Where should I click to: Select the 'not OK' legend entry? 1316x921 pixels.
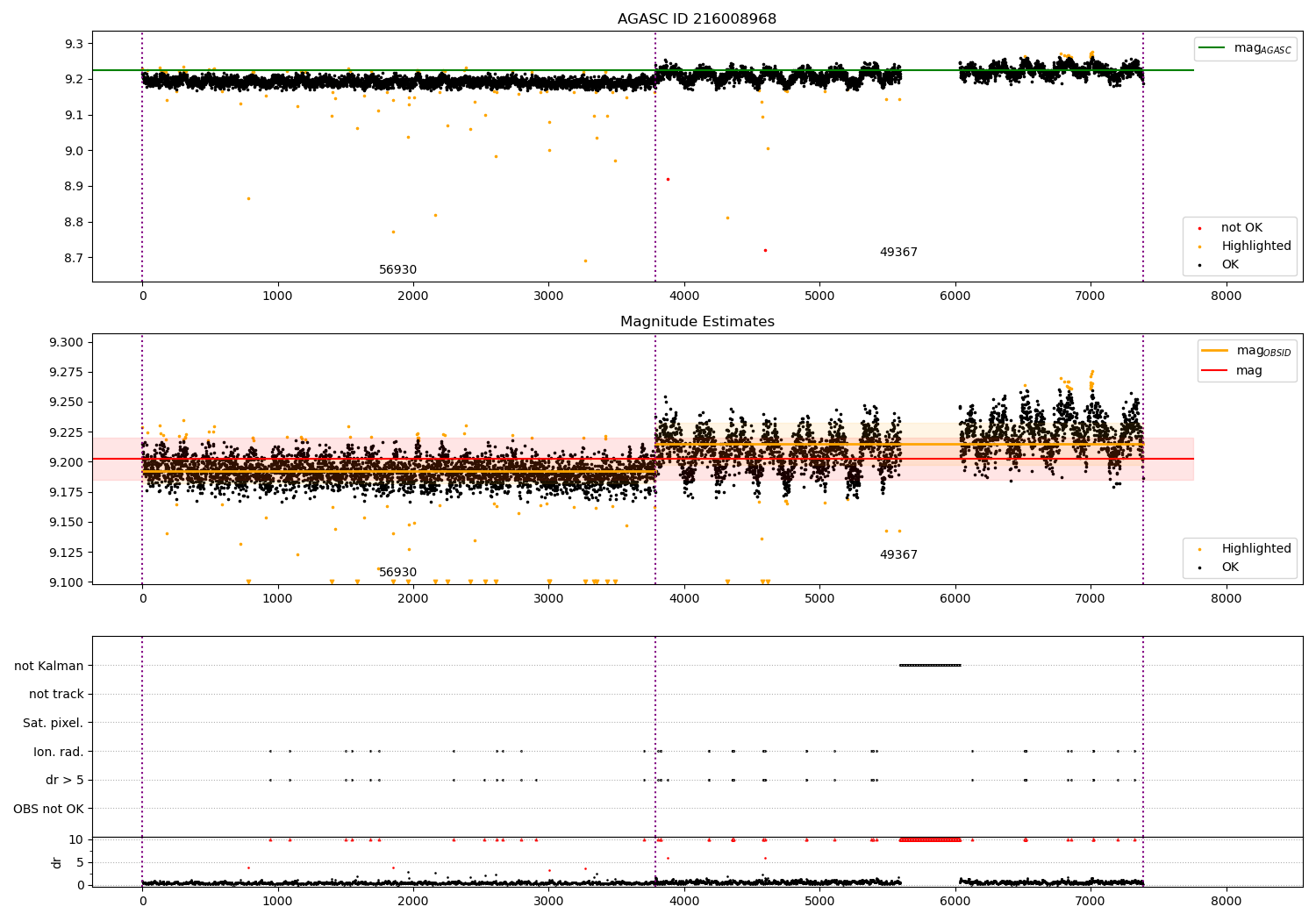[x=1241, y=228]
